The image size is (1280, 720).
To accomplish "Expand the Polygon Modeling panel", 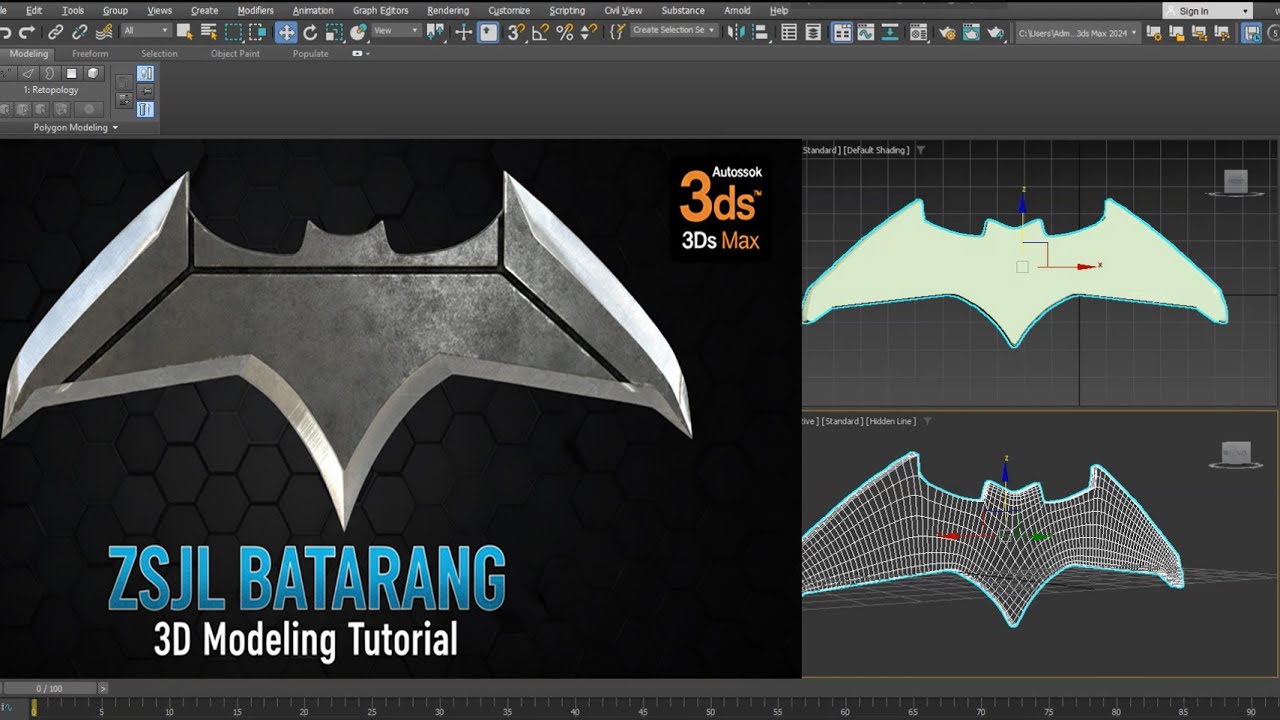I will pyautogui.click(x=75, y=128).
